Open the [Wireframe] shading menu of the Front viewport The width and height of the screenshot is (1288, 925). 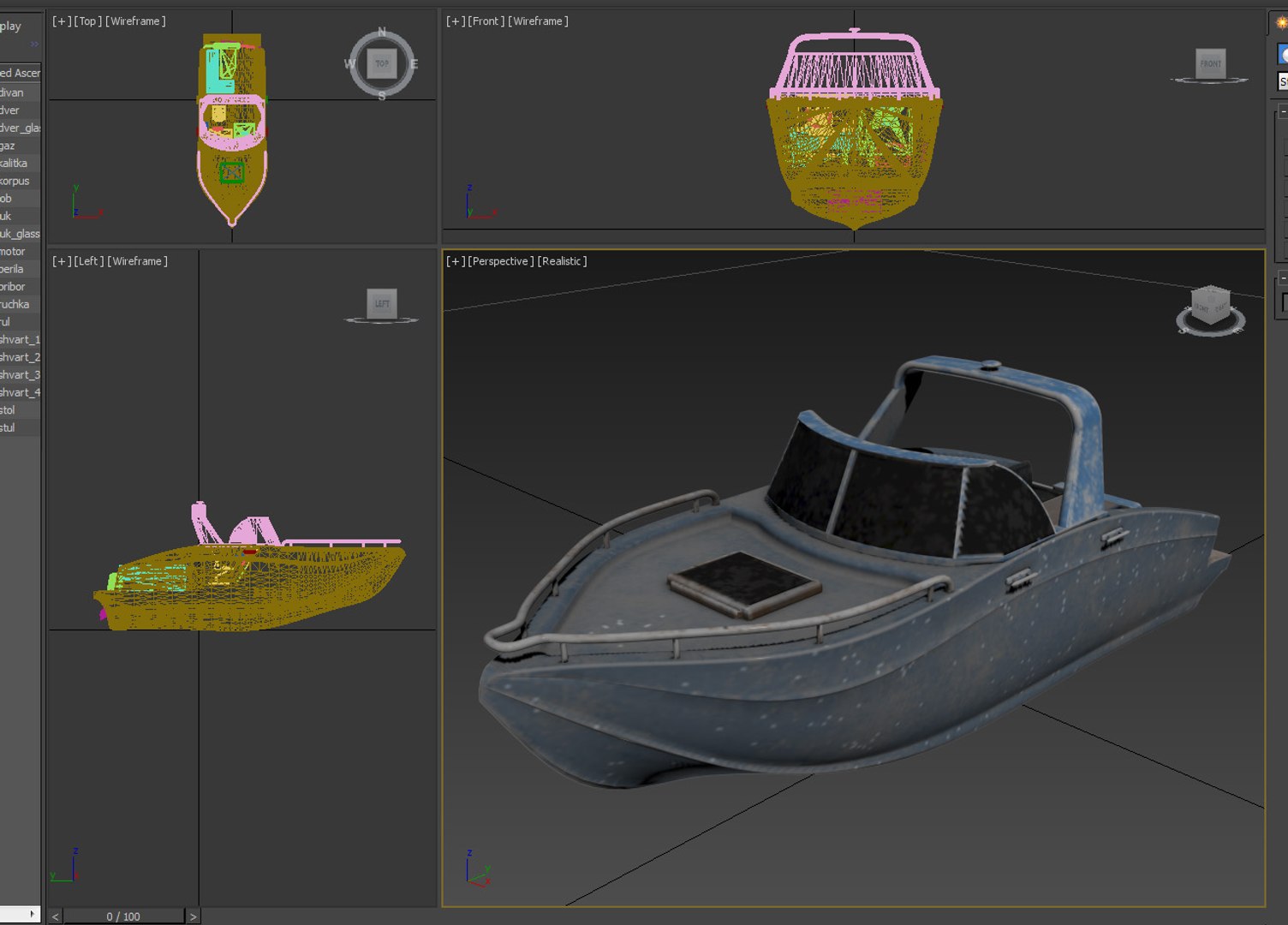click(538, 21)
